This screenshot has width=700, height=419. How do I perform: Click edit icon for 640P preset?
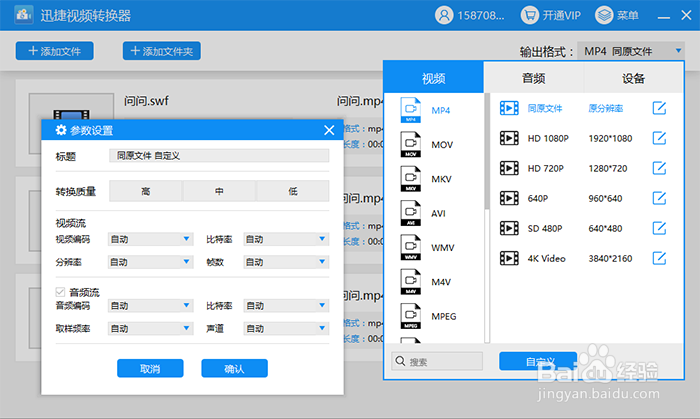659,198
